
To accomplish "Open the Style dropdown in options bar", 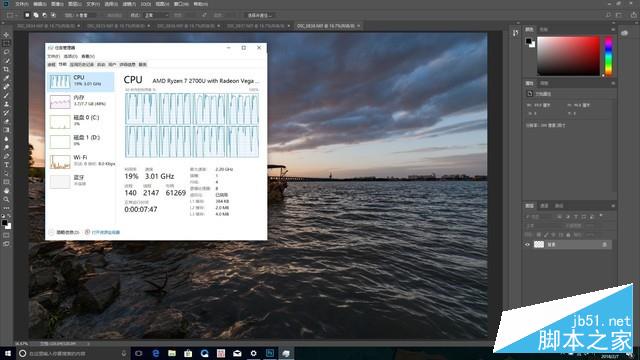I will pos(156,15).
